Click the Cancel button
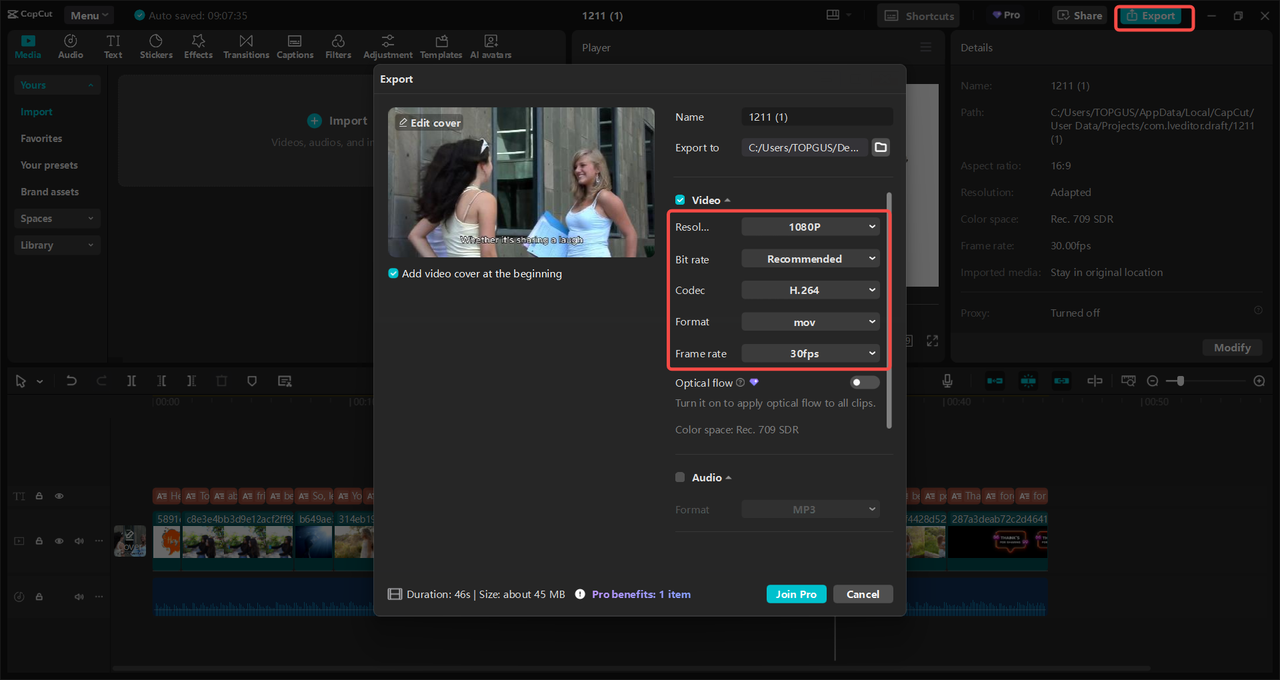 863,594
